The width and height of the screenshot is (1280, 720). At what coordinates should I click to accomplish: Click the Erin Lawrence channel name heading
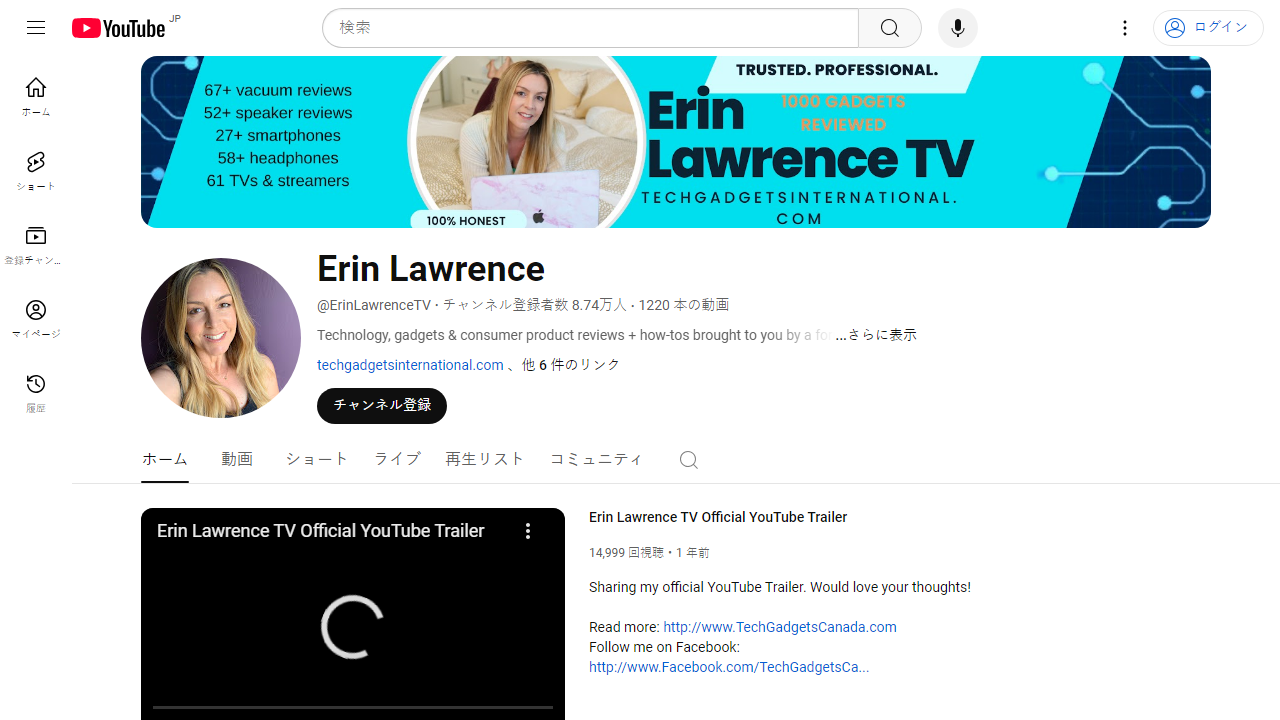(x=431, y=269)
